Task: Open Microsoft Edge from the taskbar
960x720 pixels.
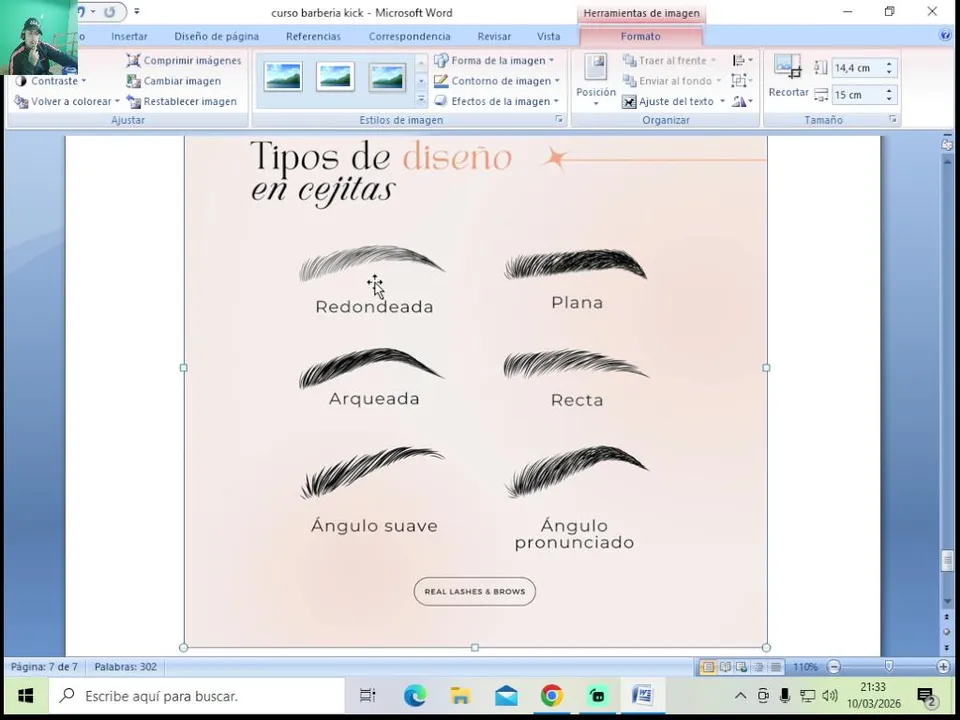Action: click(x=414, y=696)
